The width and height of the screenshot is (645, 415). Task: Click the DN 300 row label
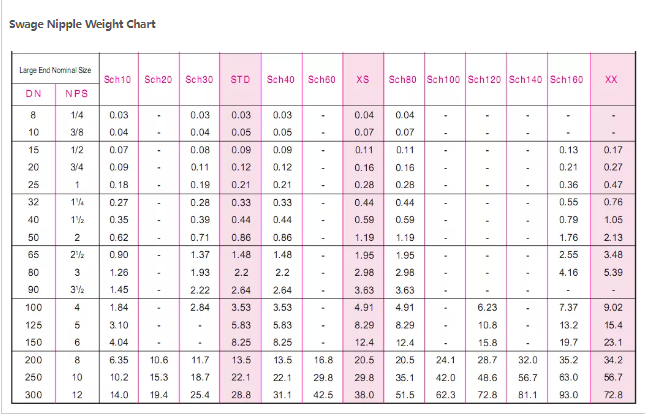click(33, 395)
